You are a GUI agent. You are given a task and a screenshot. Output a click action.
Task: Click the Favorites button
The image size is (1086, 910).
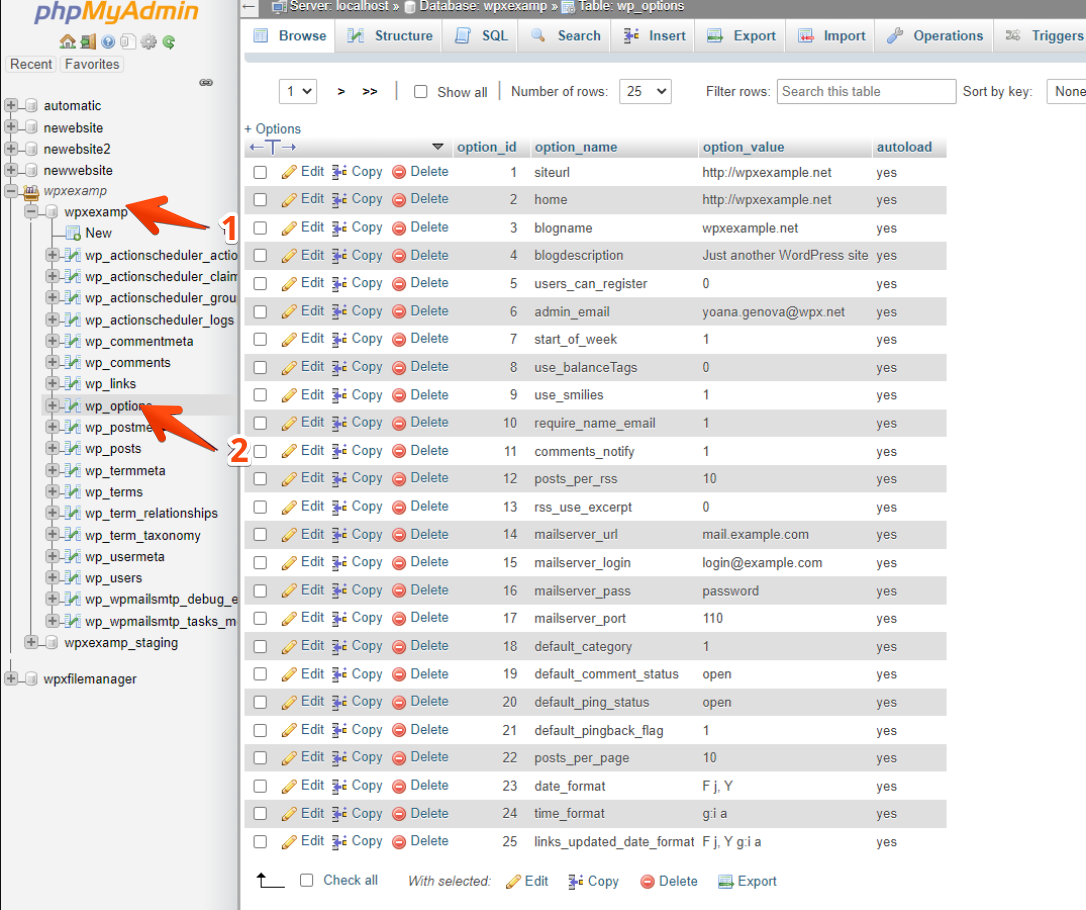point(91,64)
